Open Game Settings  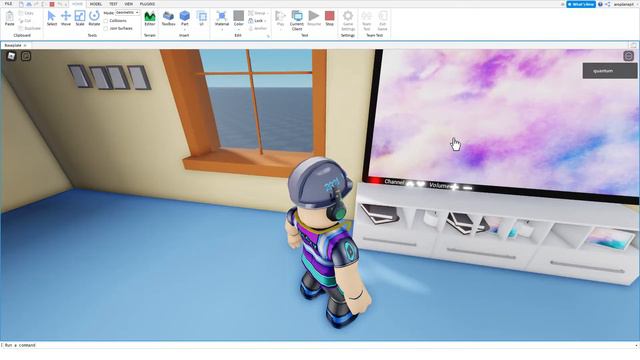(x=348, y=20)
